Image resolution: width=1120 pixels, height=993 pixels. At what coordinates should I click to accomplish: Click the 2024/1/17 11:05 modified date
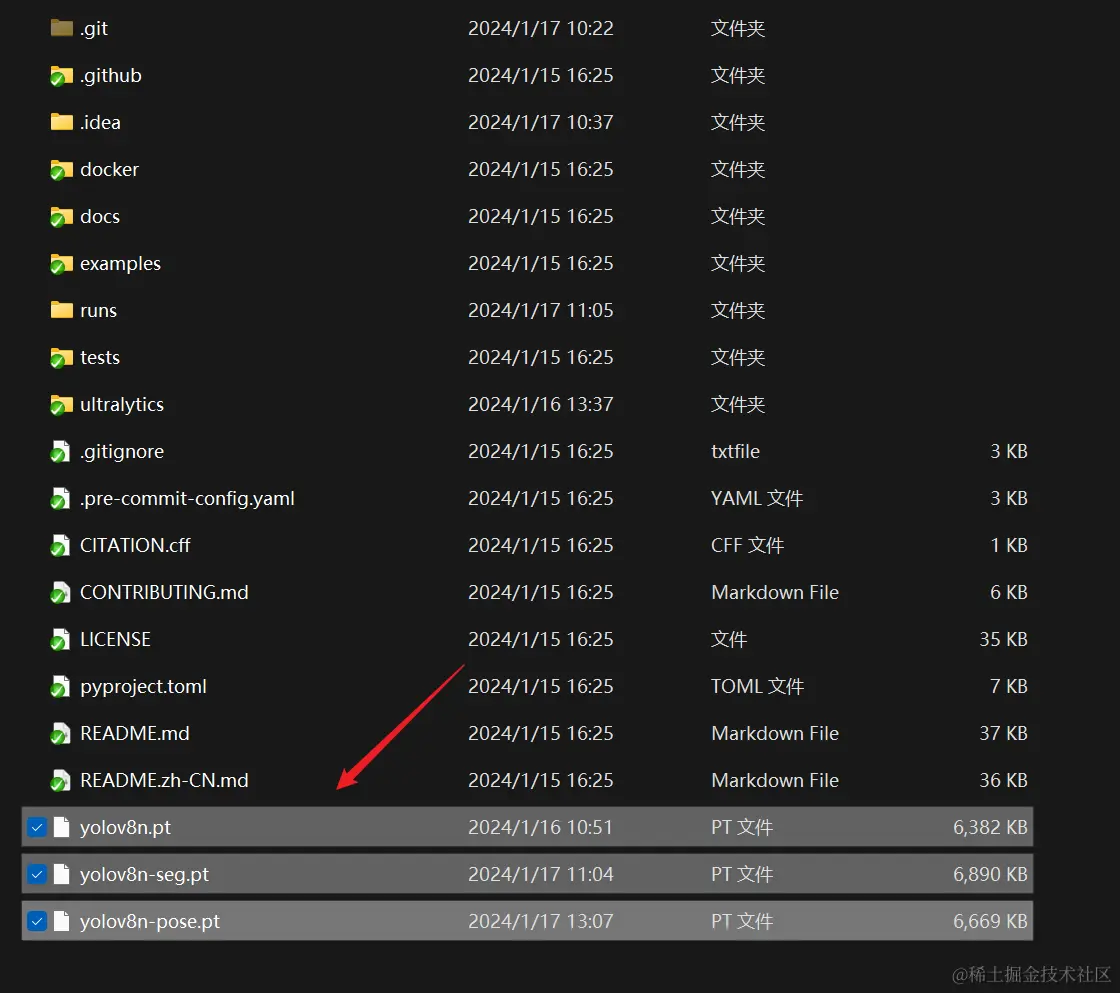pos(541,311)
